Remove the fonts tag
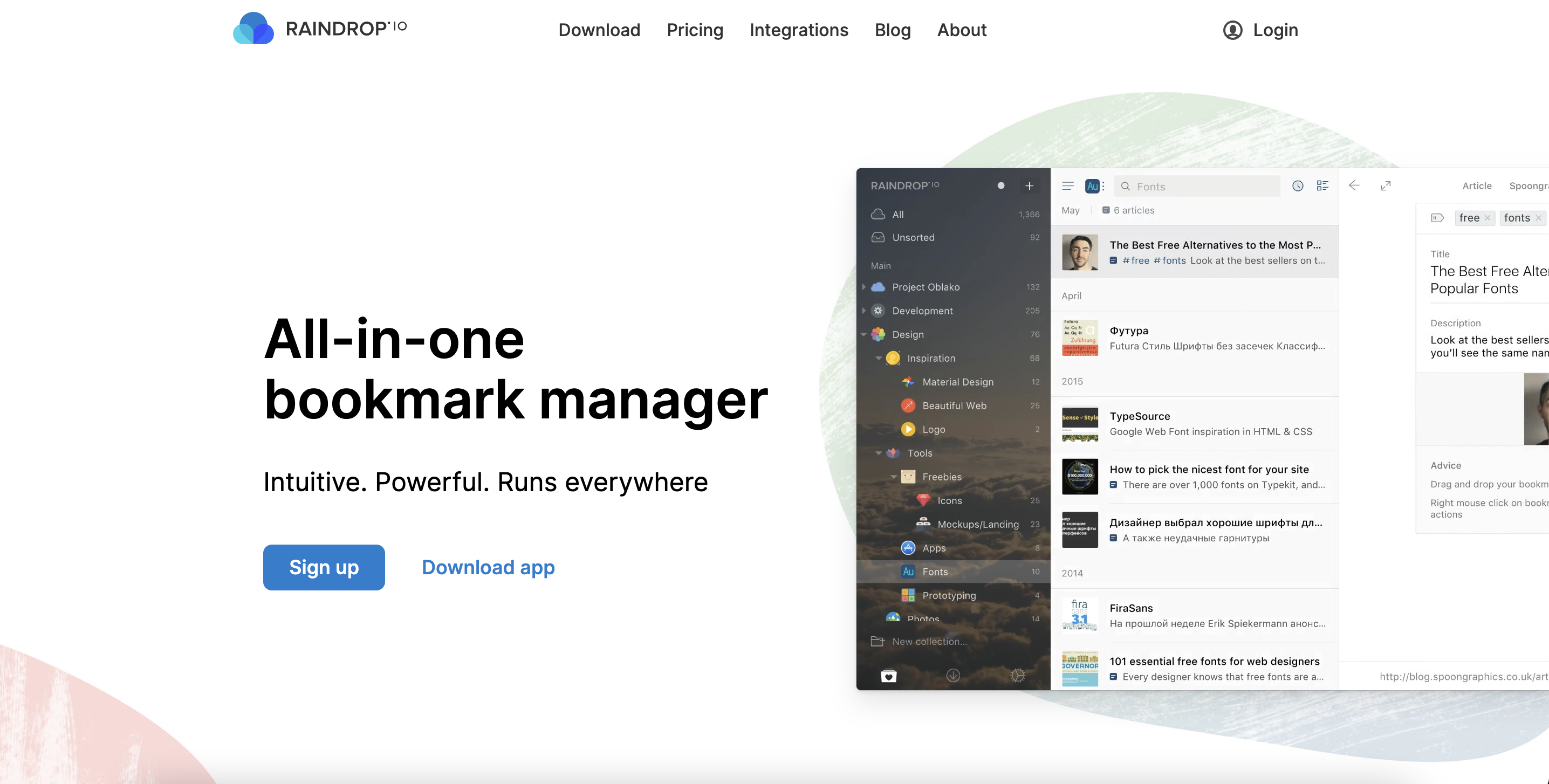Screen dimensions: 1549x784 pyautogui.click(x=1538, y=218)
